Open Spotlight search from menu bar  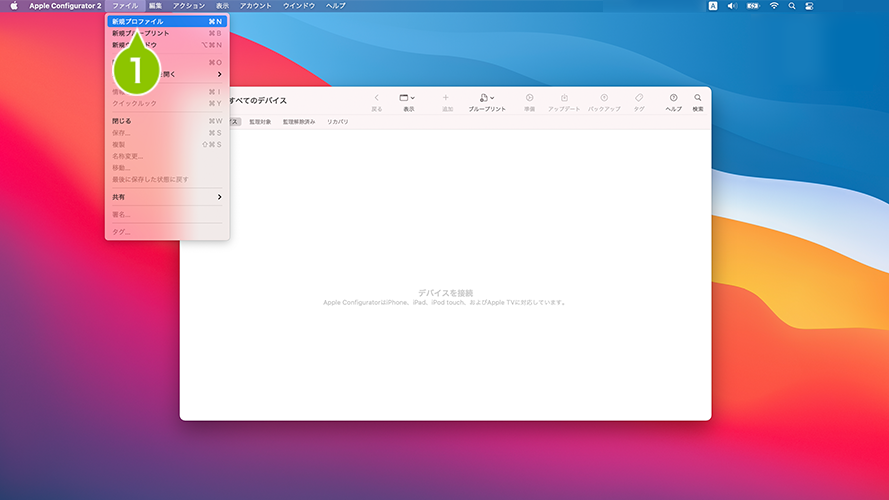(x=791, y=6)
